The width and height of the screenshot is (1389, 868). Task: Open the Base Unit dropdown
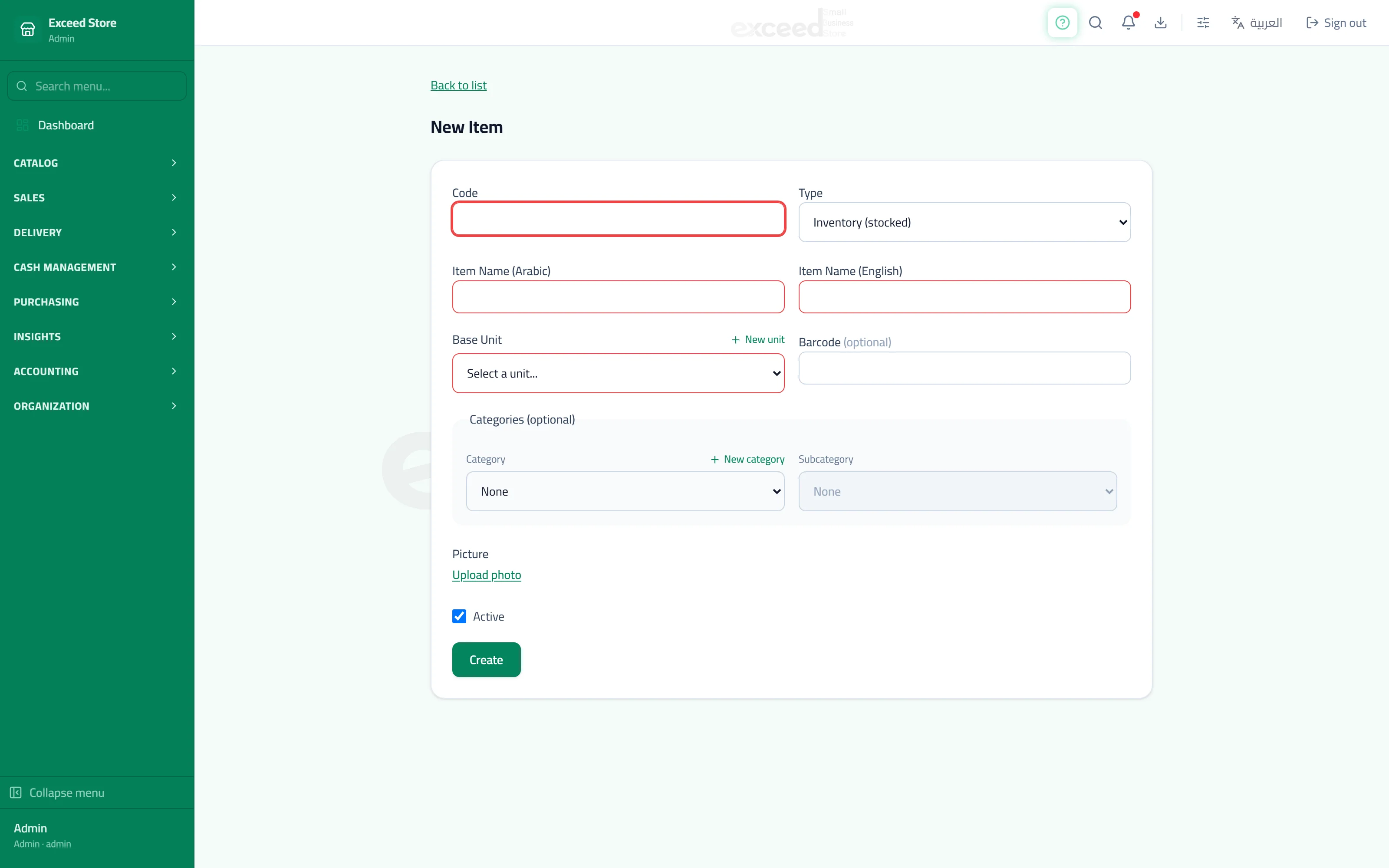click(618, 373)
